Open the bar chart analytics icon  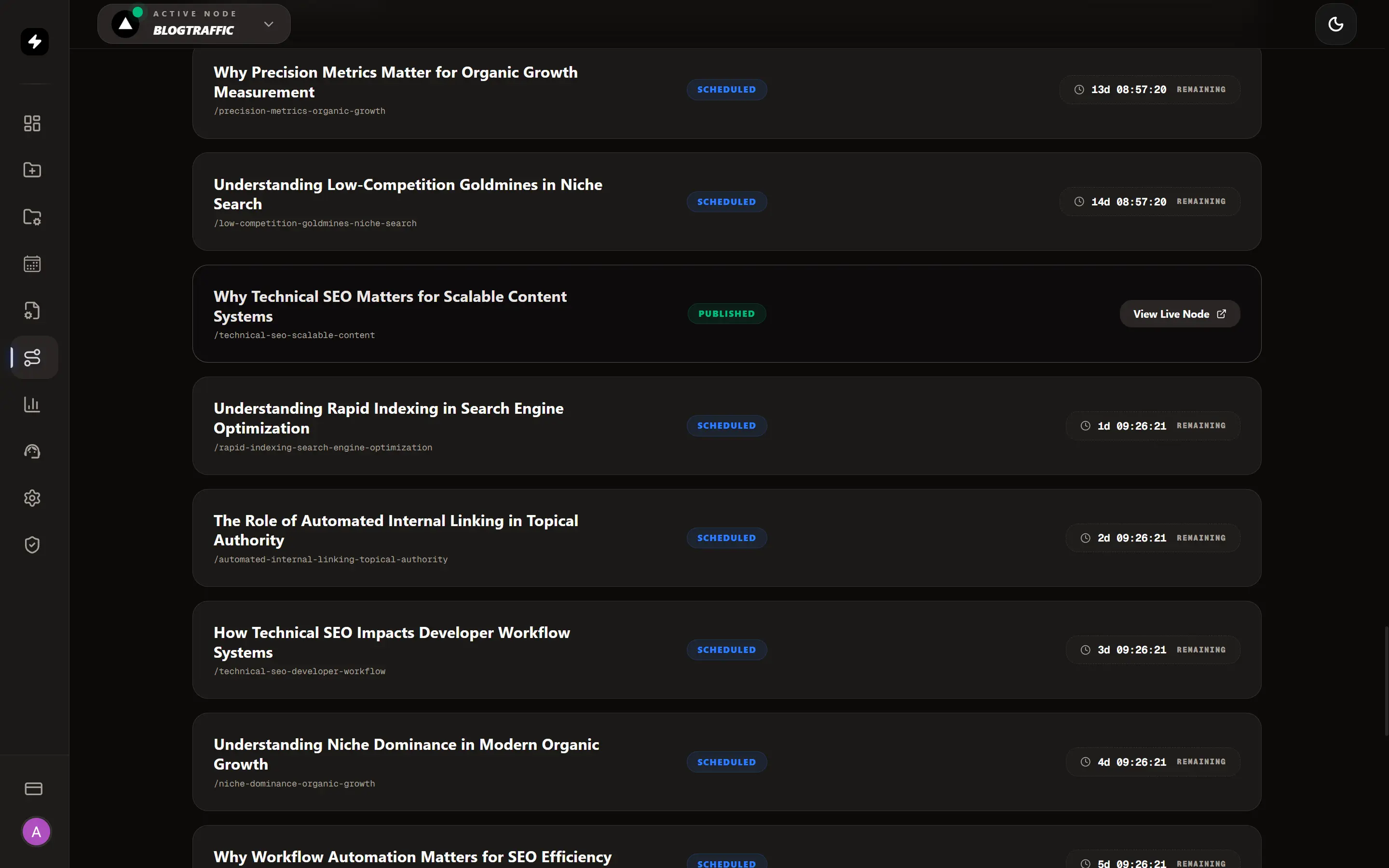pos(32,404)
